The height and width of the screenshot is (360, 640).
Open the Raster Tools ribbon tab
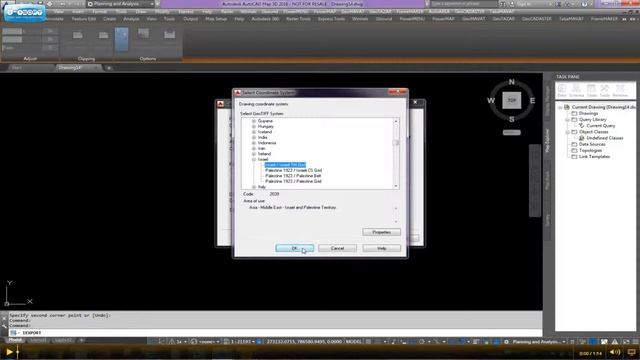[298, 19]
